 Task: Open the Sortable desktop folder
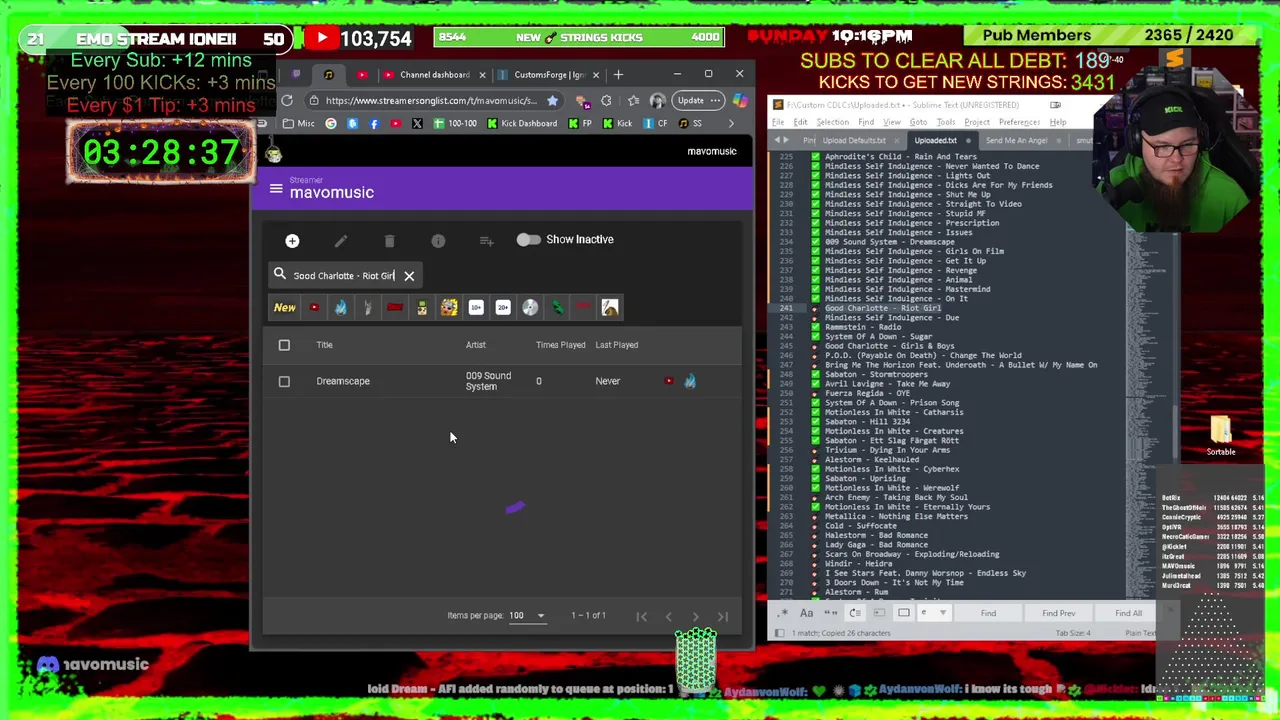point(1221,435)
